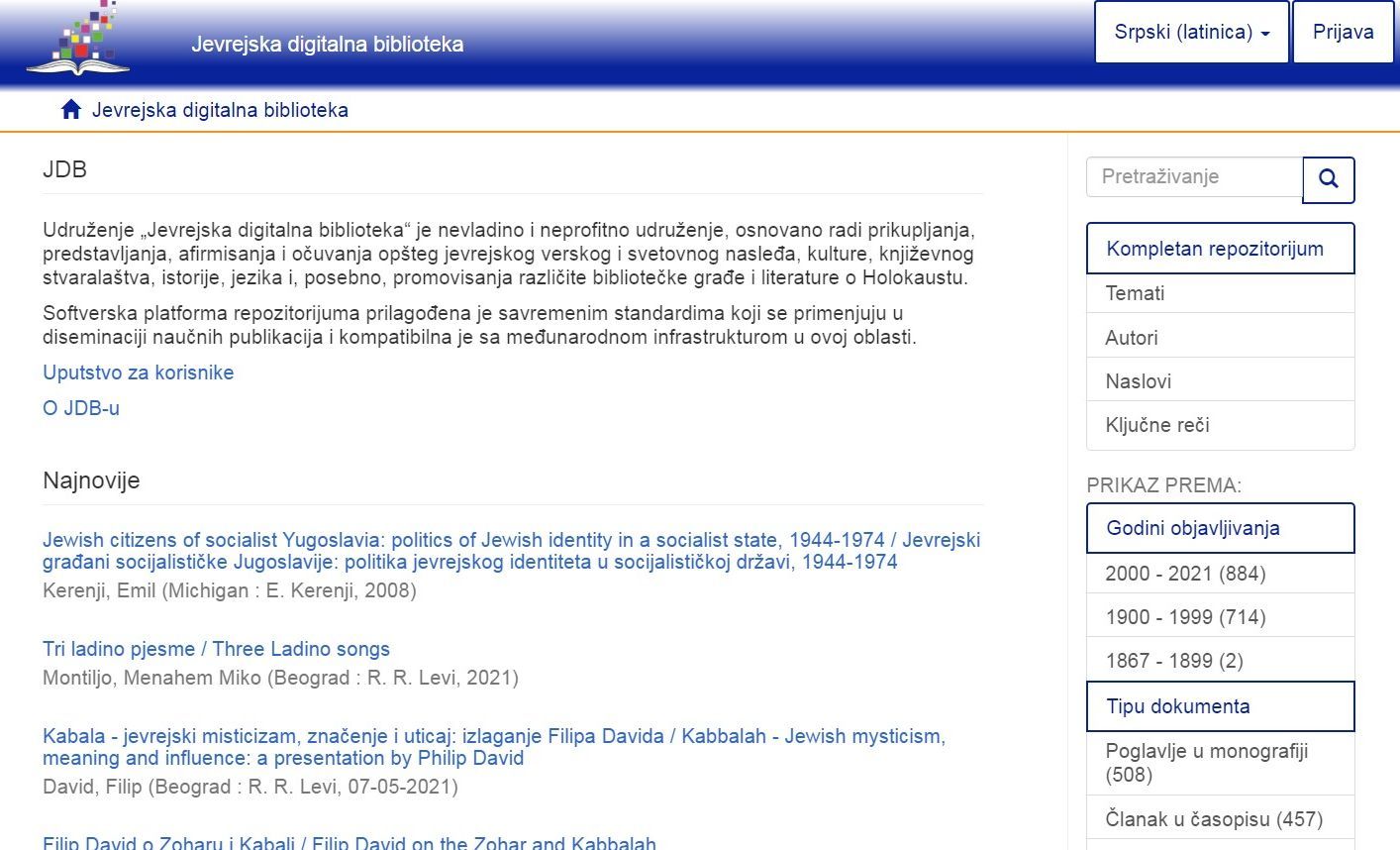
Task: Focus the Pretraživanje search field
Action: [1194, 177]
